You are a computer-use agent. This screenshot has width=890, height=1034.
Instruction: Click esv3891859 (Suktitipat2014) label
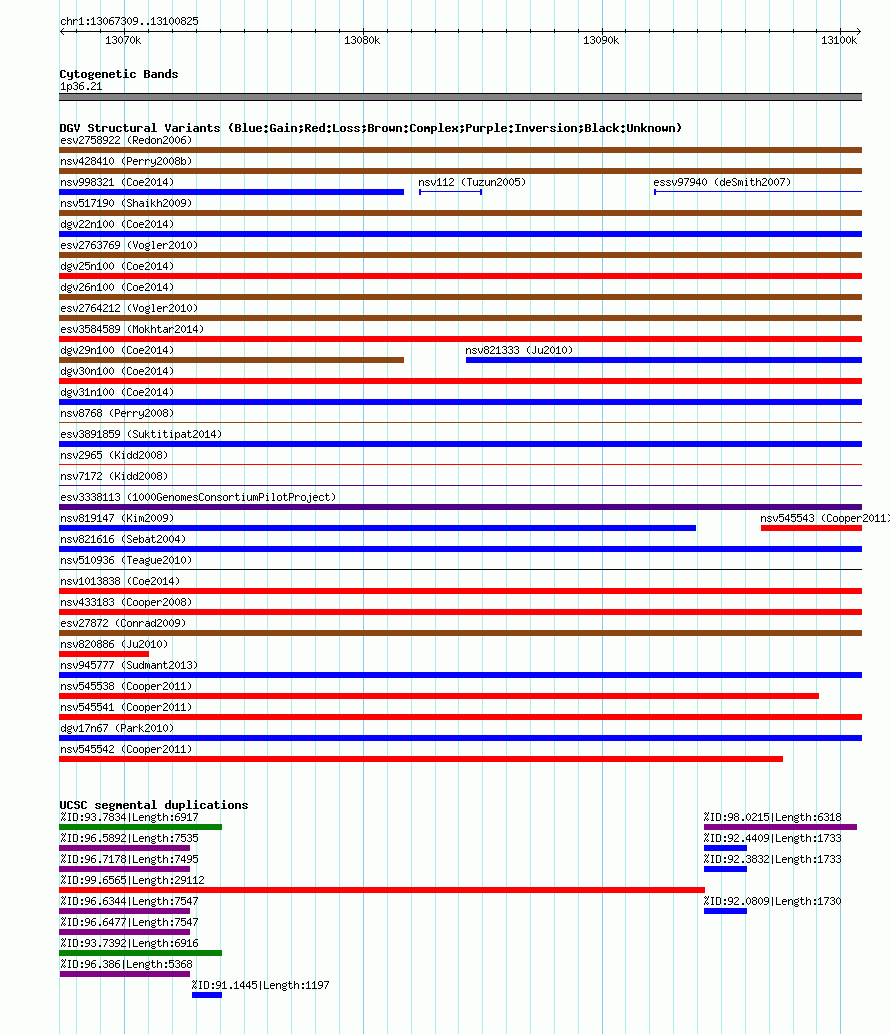click(141, 435)
